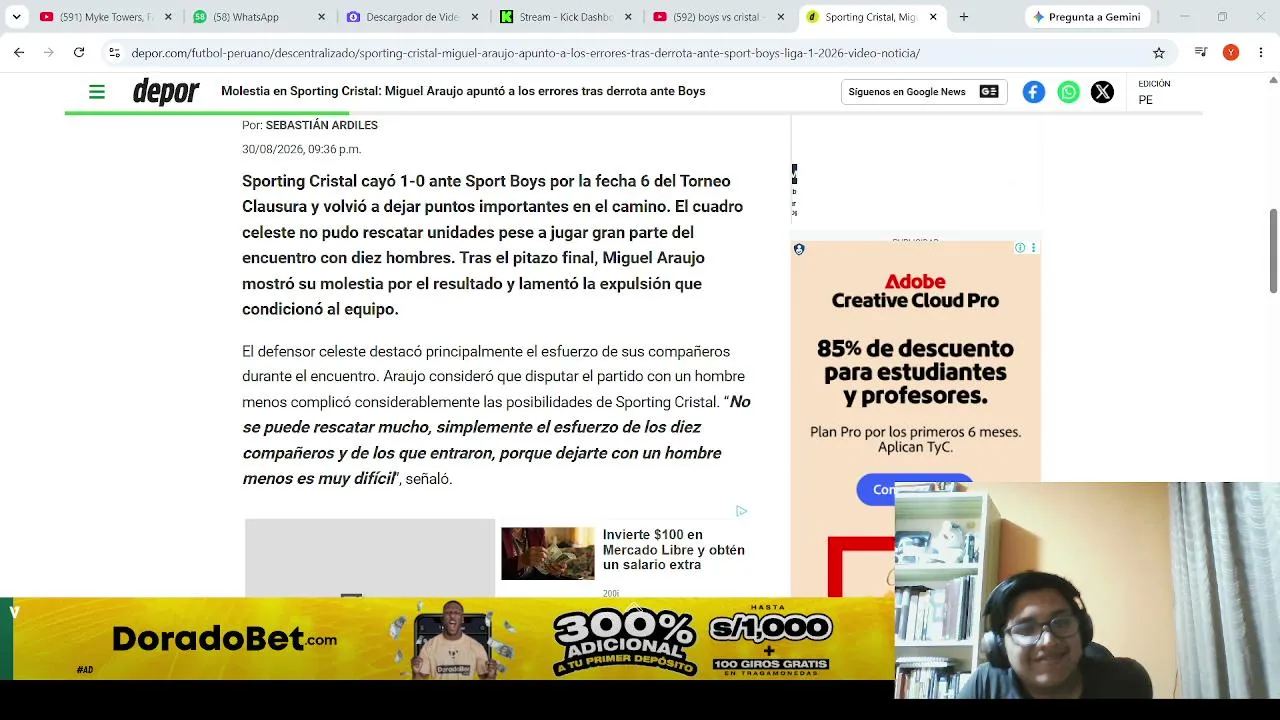Screen dimensions: 1280x720
Task: View site information for depor.com
Action: point(114,53)
